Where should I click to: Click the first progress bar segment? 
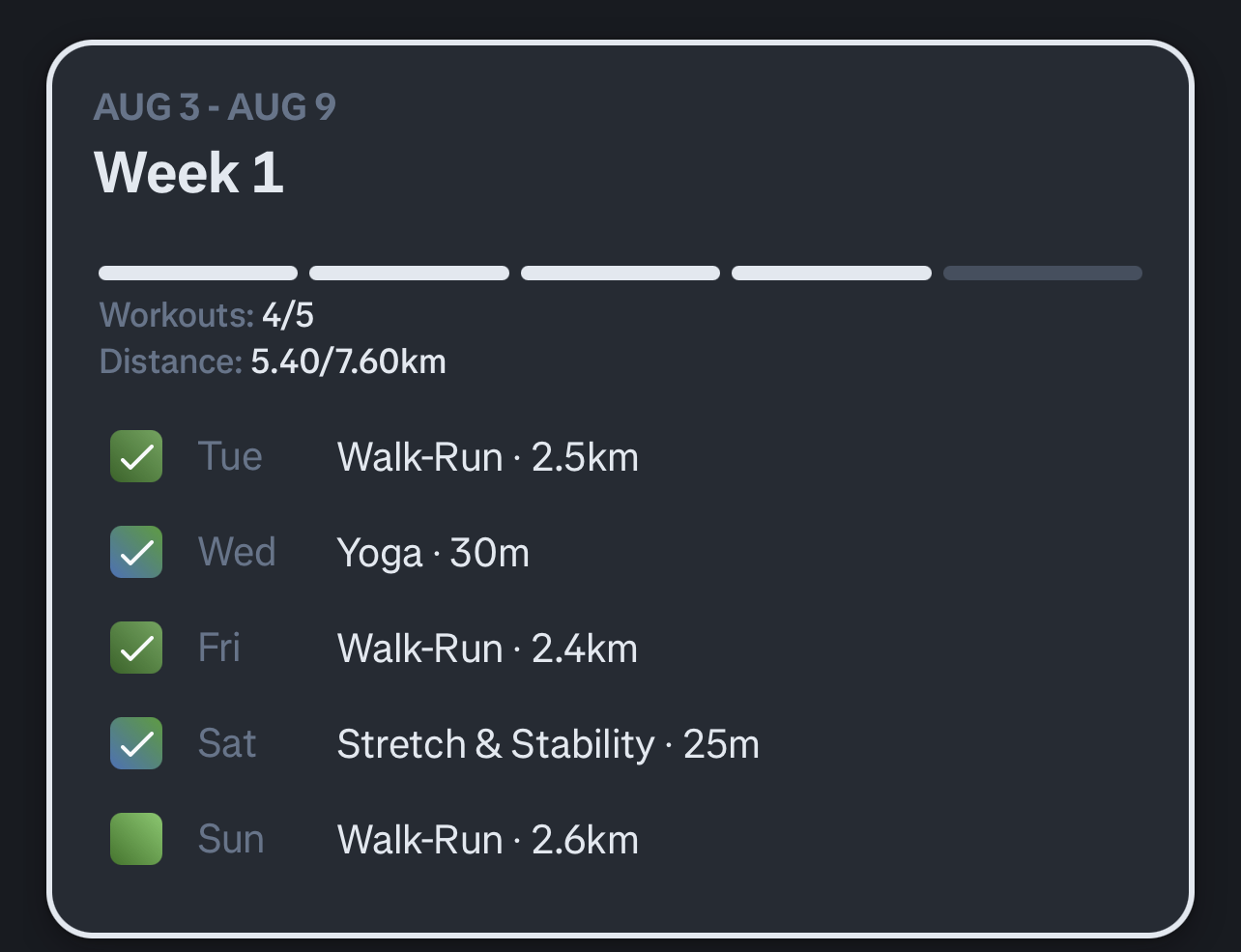198,274
